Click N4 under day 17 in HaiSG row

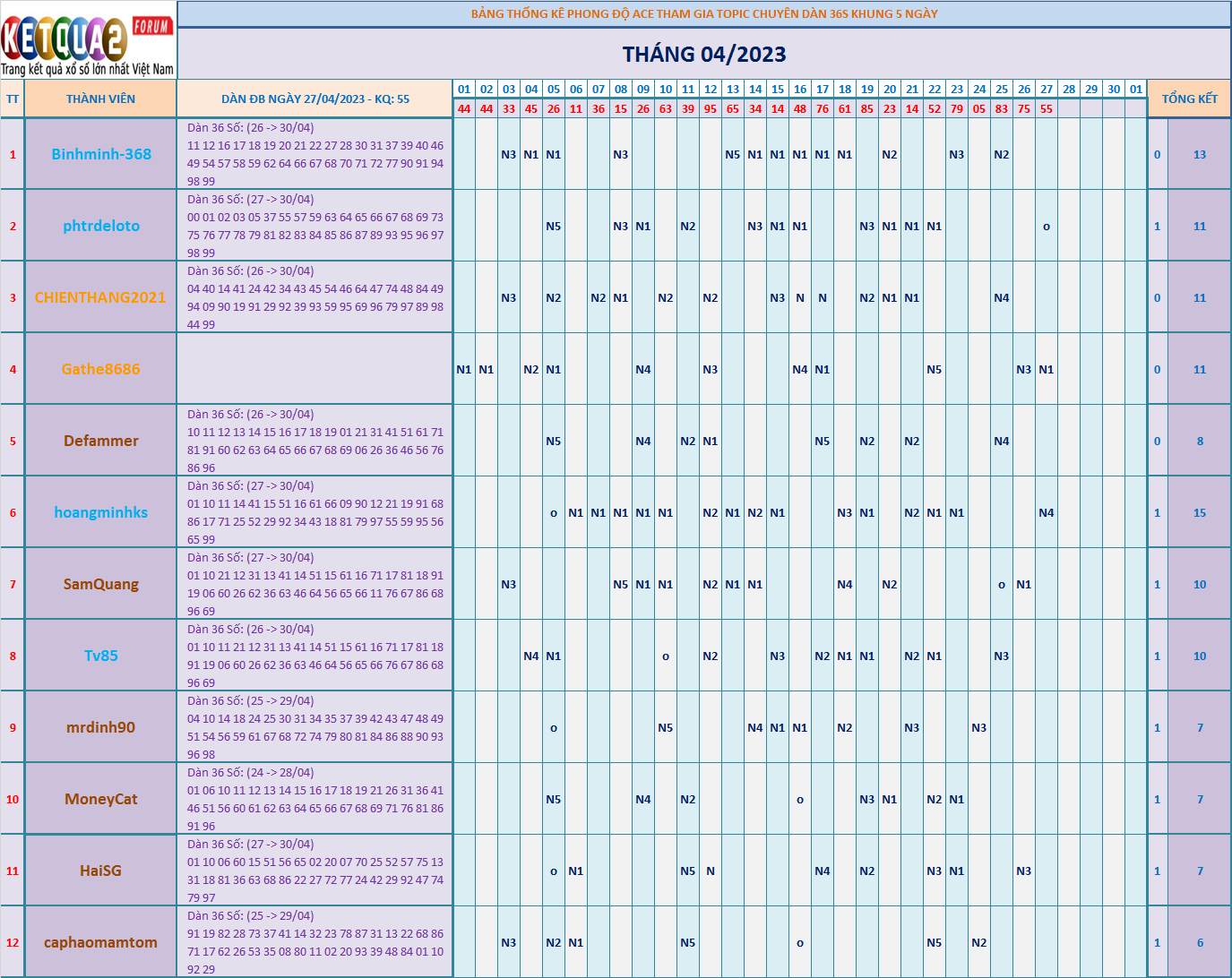[x=823, y=871]
